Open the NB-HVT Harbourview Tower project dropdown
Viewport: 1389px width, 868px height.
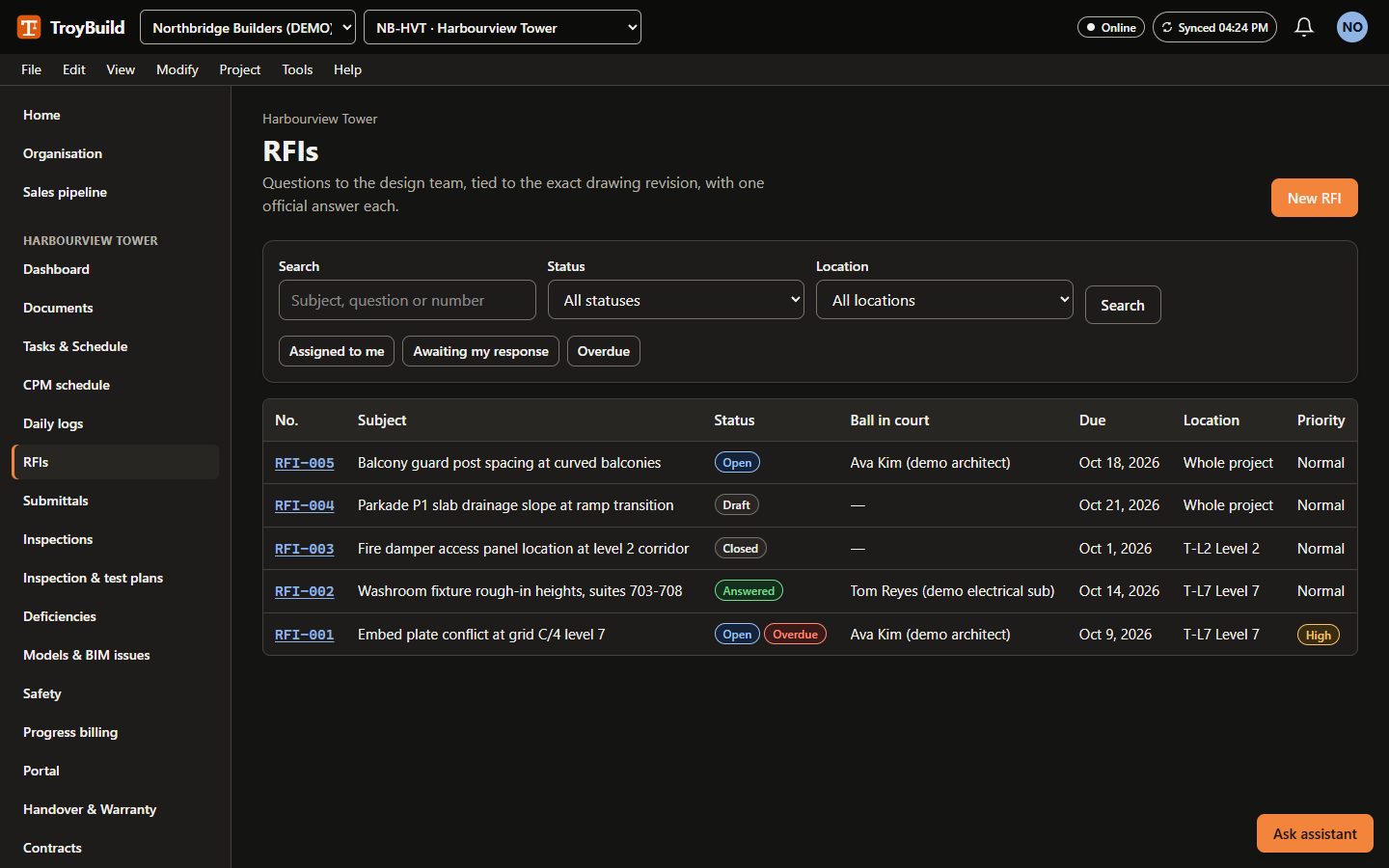(503, 27)
